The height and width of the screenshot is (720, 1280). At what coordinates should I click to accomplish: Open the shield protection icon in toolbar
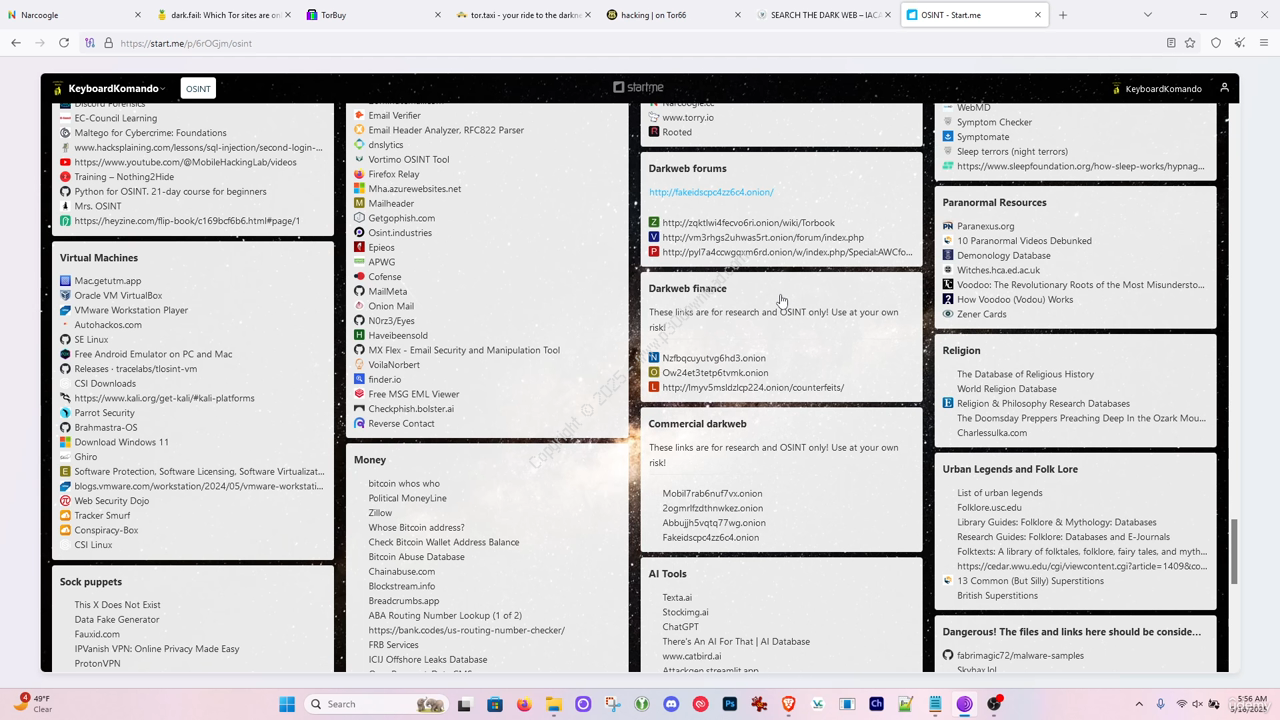(x=1216, y=43)
